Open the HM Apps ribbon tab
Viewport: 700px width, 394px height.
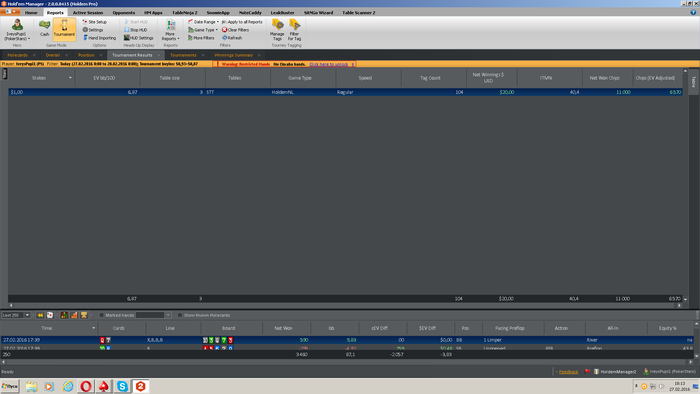[153, 12]
